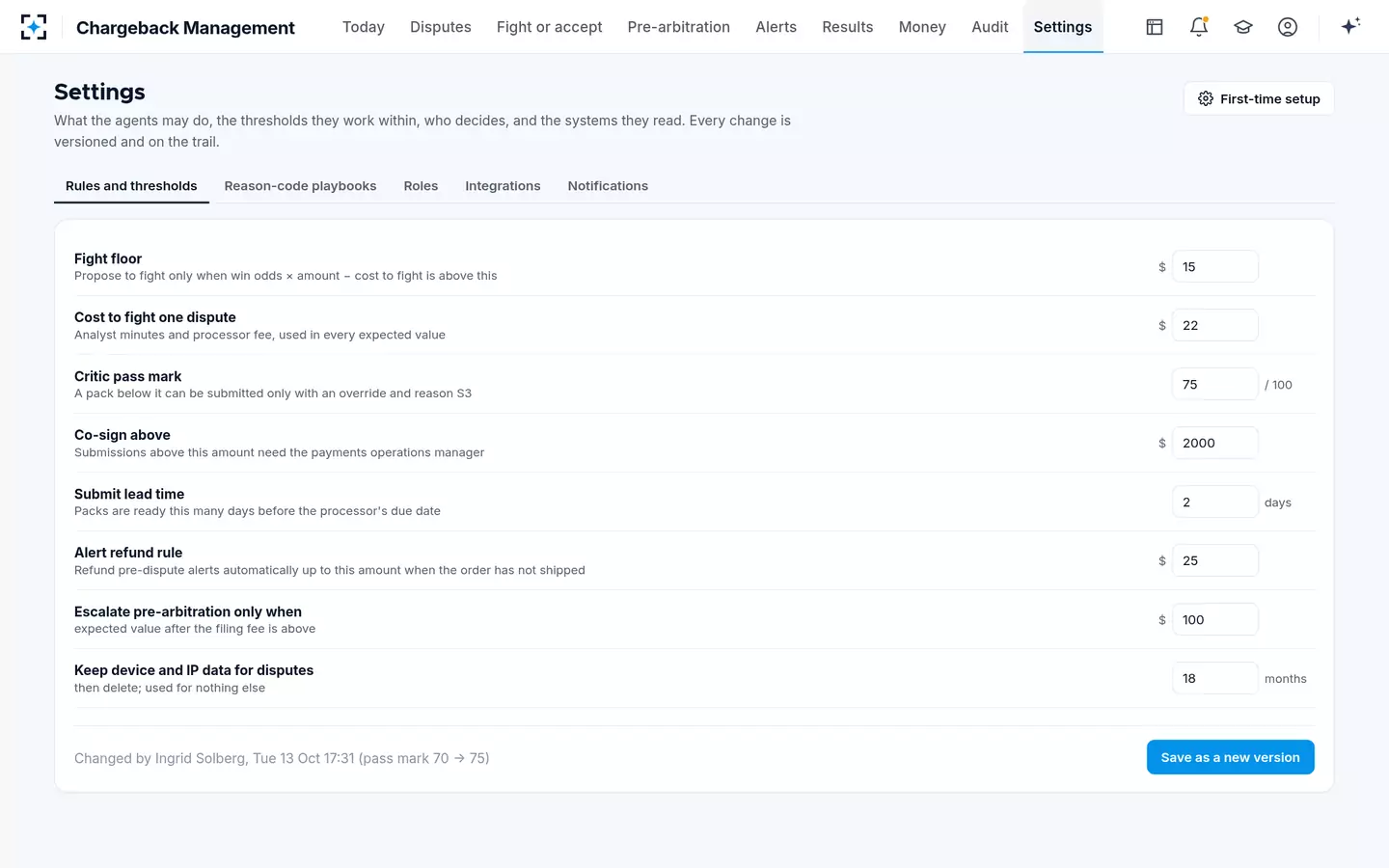This screenshot has height=868, width=1389.
Task: Edit the Cost to fight one dispute field
Action: (1214, 326)
